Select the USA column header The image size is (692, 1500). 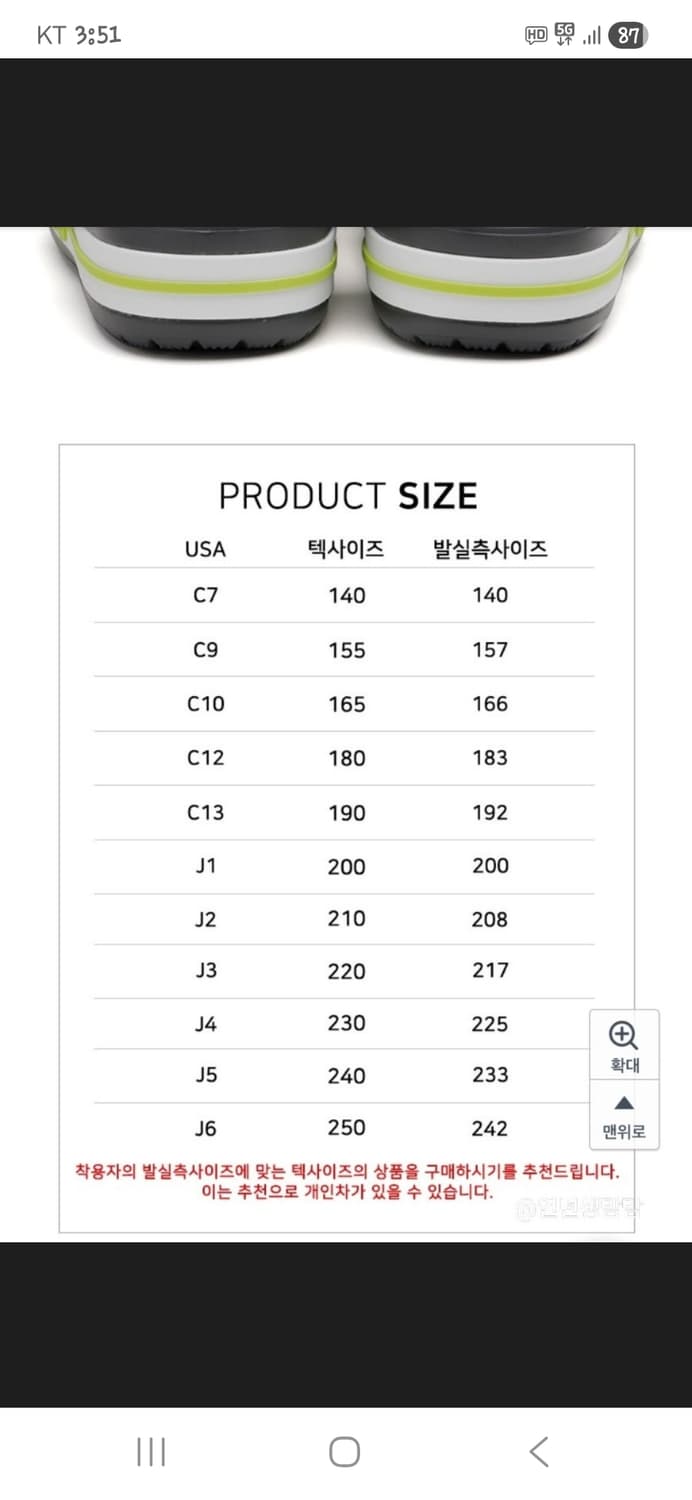click(204, 548)
